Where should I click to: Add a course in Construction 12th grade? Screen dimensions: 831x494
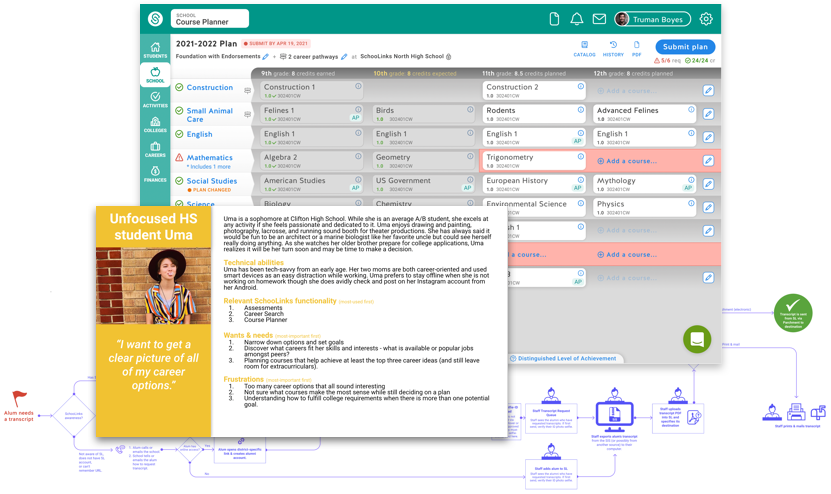click(x=627, y=91)
